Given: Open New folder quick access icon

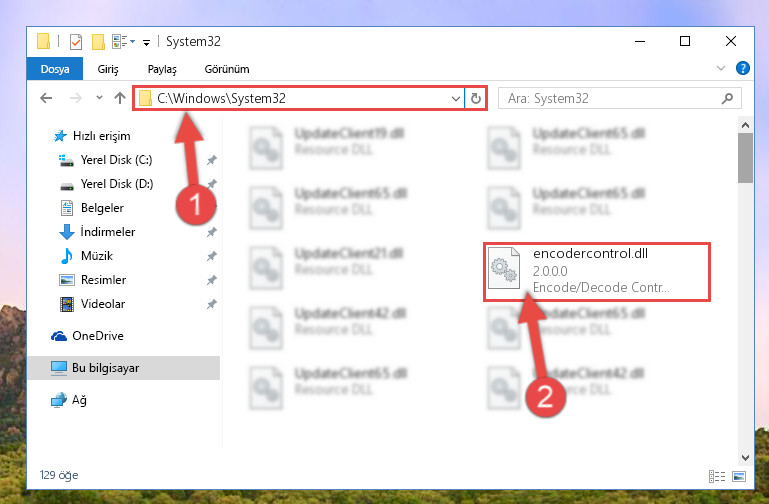Looking at the screenshot, I should [x=98, y=42].
